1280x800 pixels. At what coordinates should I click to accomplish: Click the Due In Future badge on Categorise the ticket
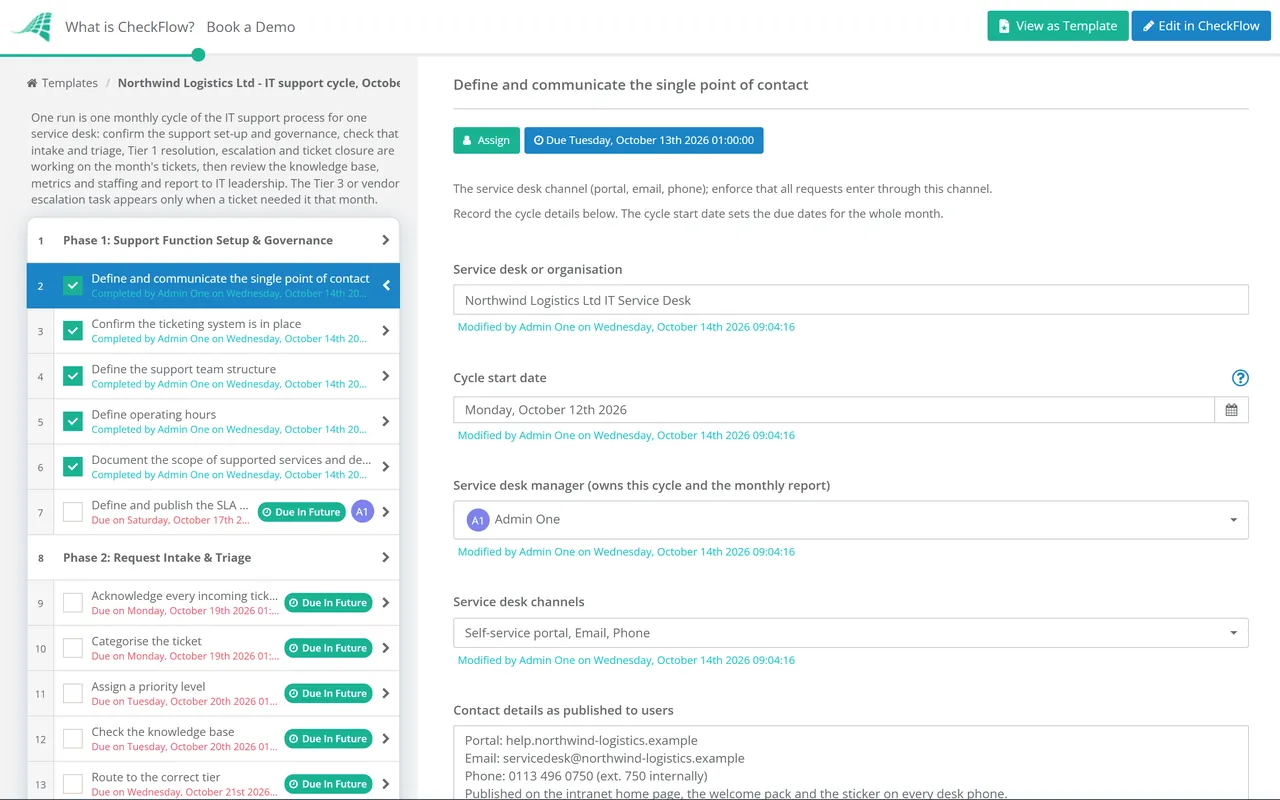coord(328,648)
